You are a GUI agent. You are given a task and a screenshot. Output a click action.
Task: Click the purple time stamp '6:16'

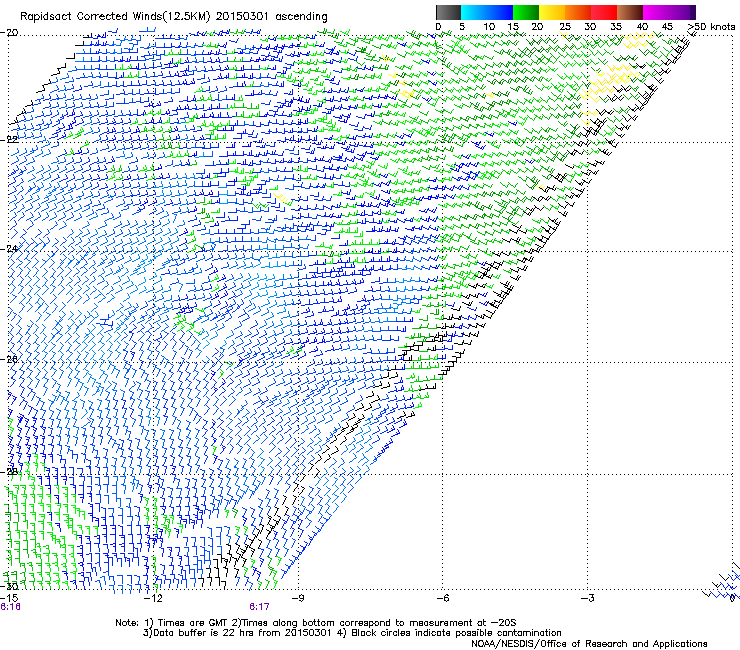10,607
